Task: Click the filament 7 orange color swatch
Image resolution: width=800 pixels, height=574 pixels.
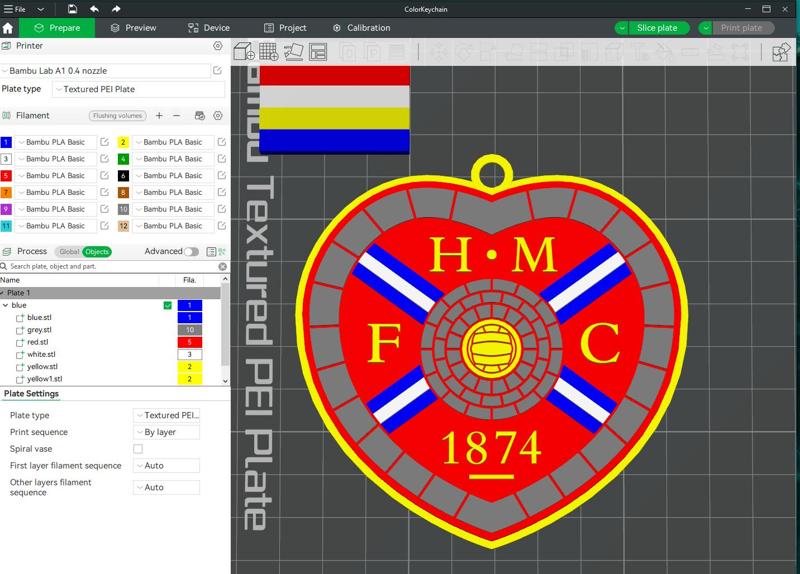Action: pos(6,192)
